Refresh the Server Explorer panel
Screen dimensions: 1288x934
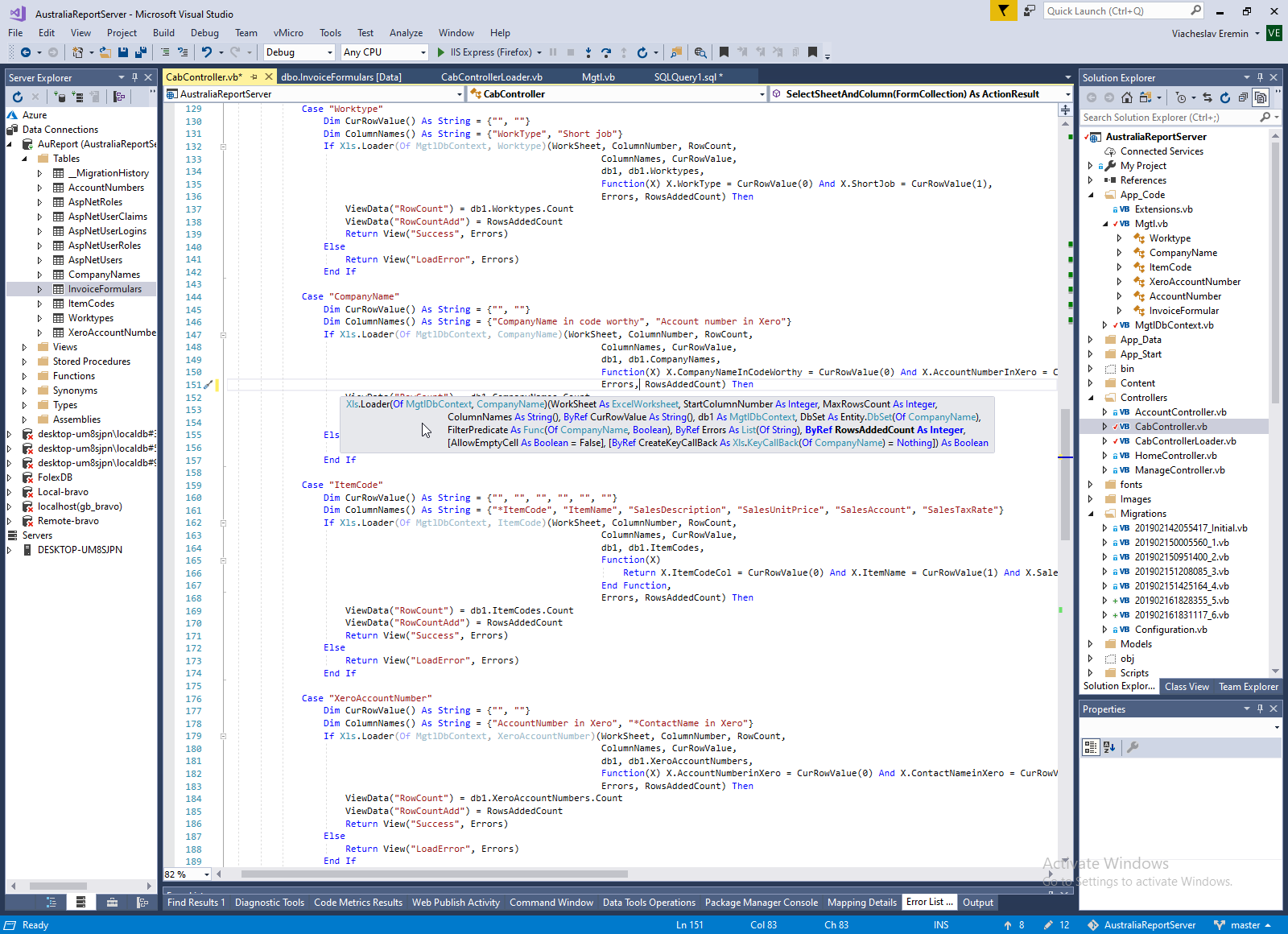click(18, 97)
